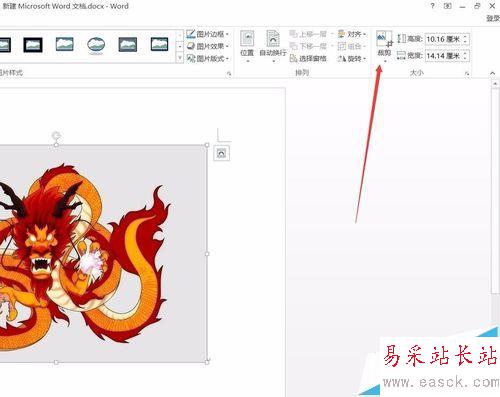Click the top-right corner sizing handle
This screenshot has height=397, width=500.
(207, 145)
